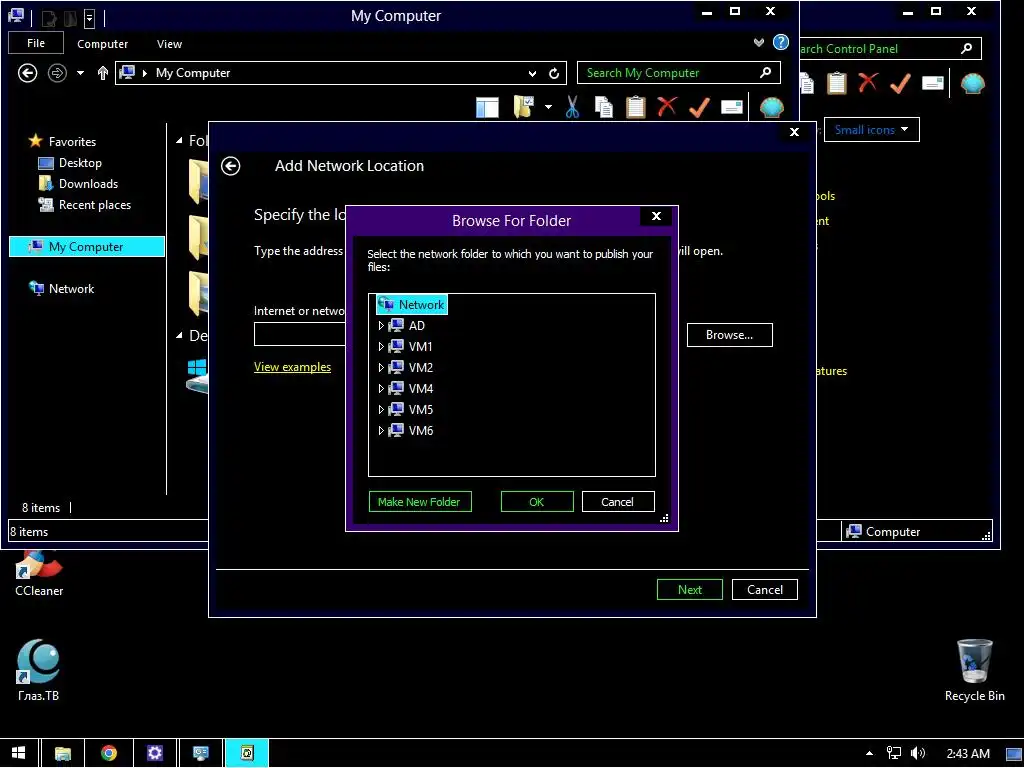
Task: Open the Customize Quick Access Toolbar dropdown
Action: point(90,19)
